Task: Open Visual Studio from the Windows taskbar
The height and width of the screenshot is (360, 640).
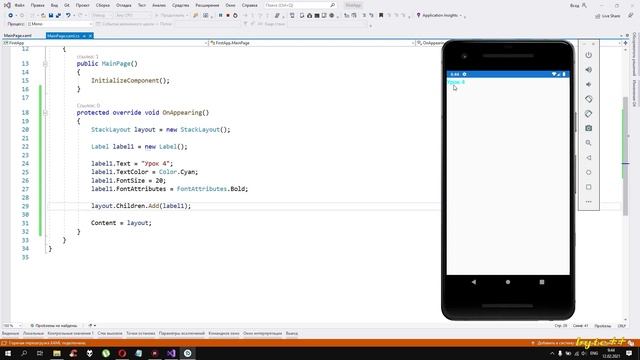Action: tap(171, 353)
